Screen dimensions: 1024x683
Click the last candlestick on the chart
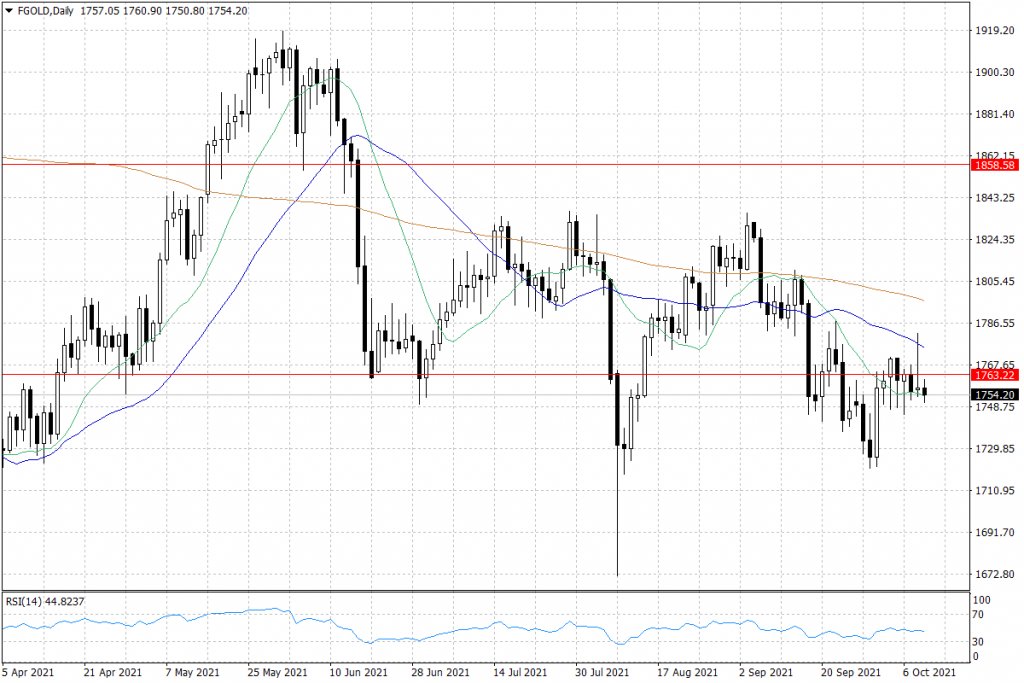point(924,390)
